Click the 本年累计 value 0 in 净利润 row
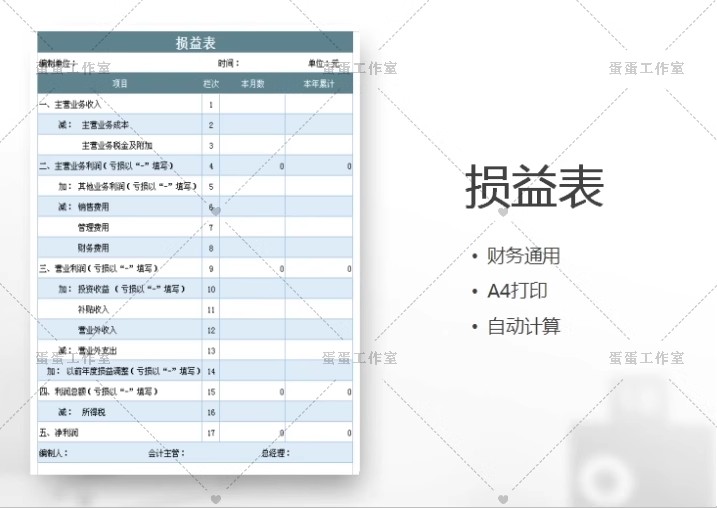 point(349,433)
